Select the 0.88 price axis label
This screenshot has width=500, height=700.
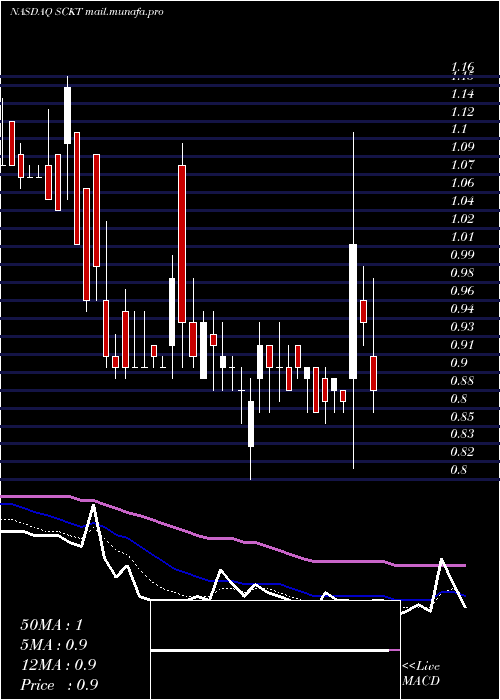click(463, 381)
